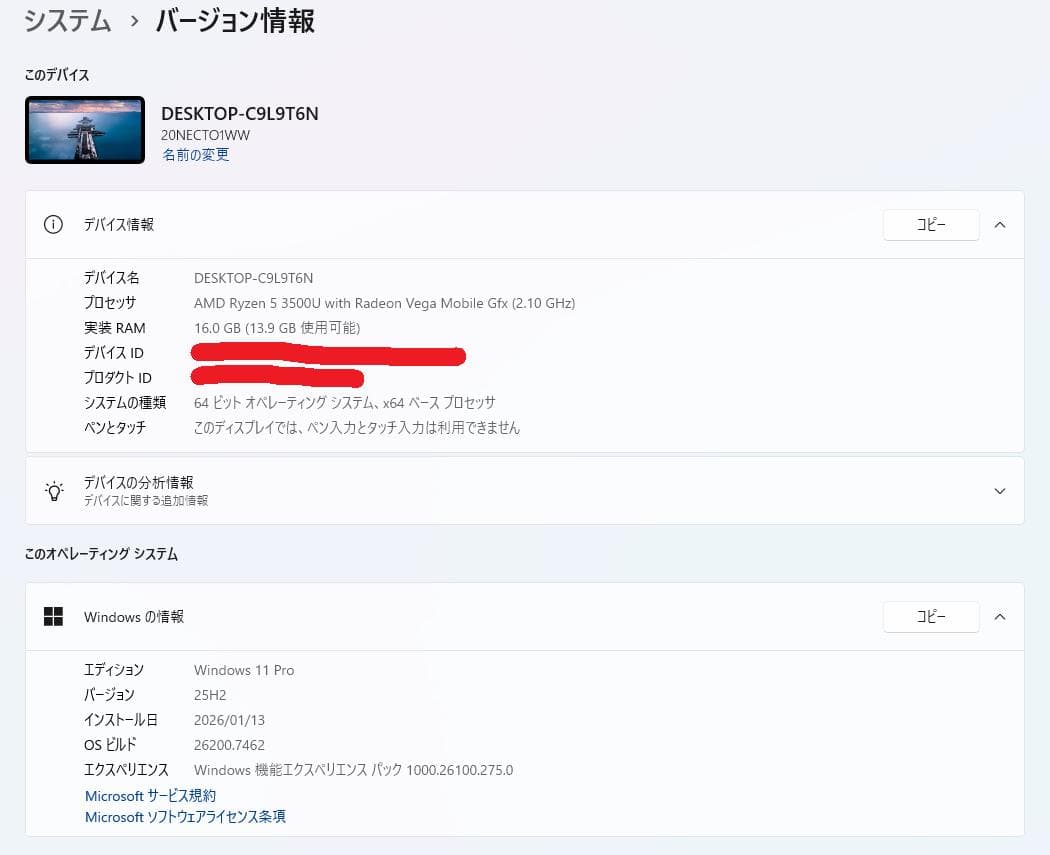Open the Microsoft サービス規約 link
1050x855 pixels.
coord(149,795)
